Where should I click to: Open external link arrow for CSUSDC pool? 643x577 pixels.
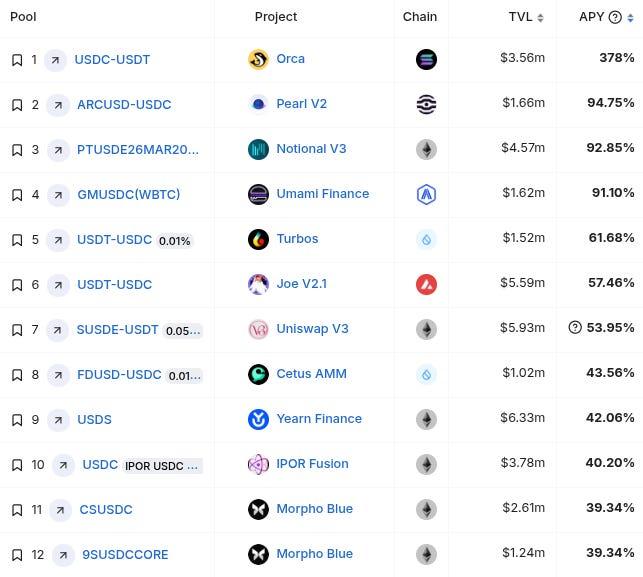(60, 510)
